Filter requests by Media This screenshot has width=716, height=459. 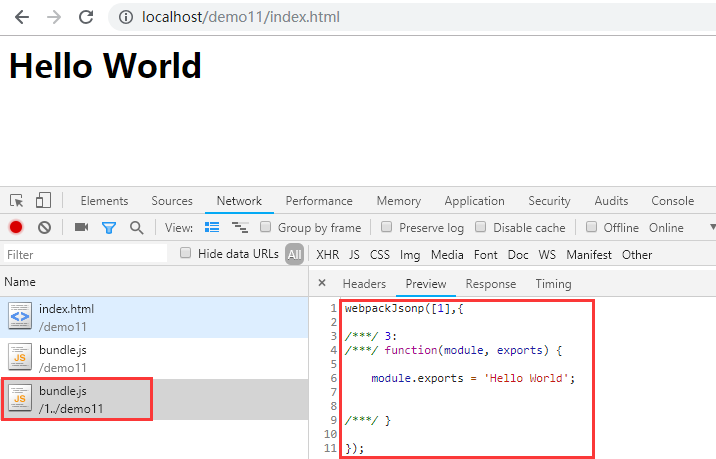click(x=447, y=254)
